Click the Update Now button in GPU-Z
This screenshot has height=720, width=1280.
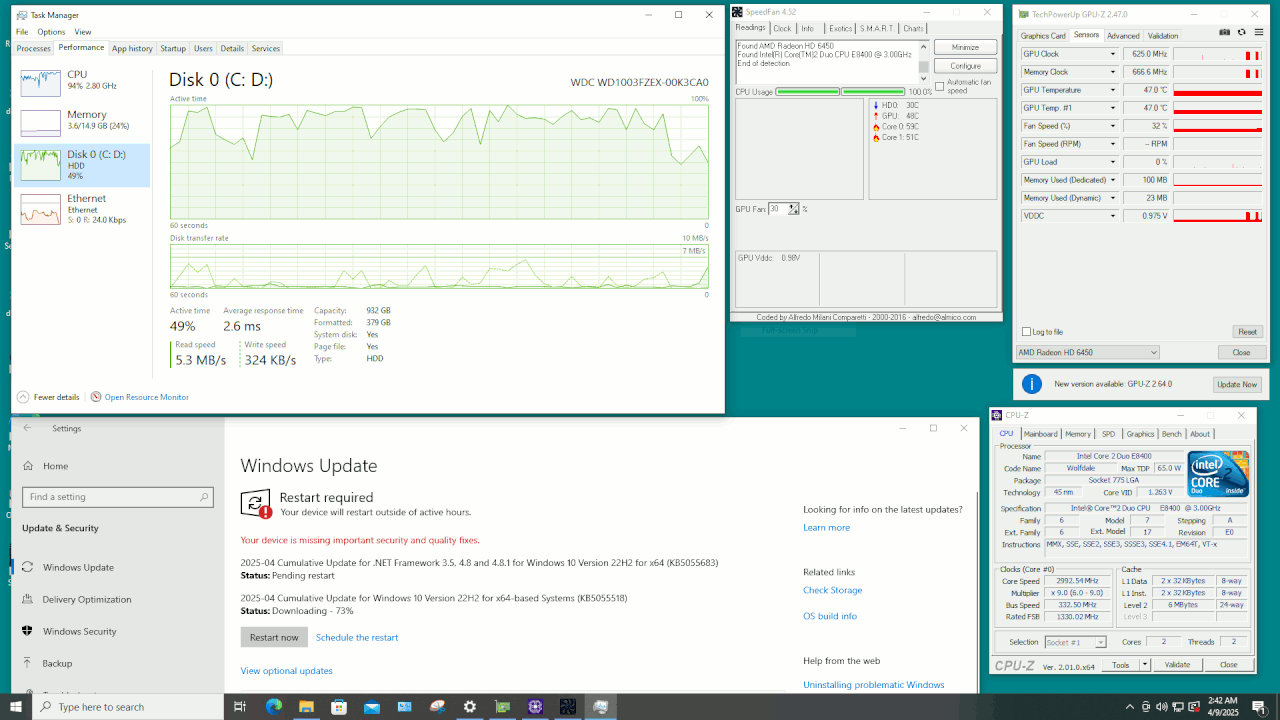pyautogui.click(x=1237, y=385)
